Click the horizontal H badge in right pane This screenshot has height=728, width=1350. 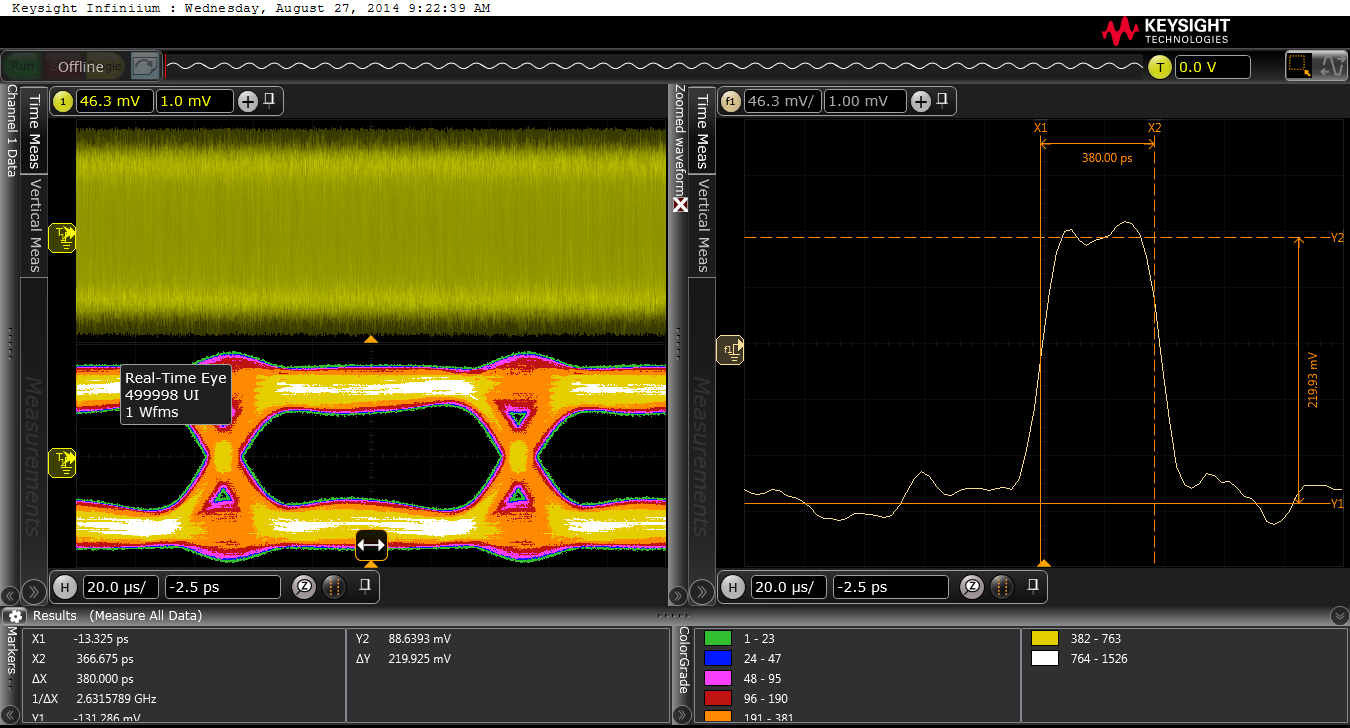[732, 587]
